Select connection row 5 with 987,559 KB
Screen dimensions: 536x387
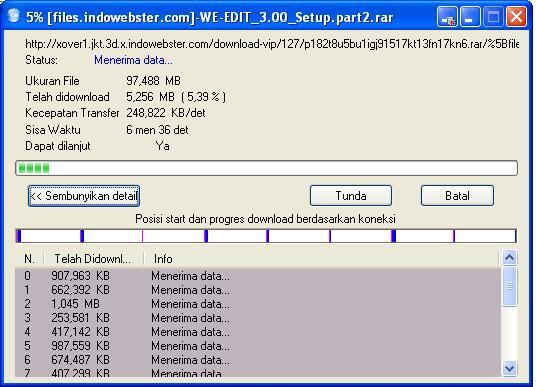point(258,346)
